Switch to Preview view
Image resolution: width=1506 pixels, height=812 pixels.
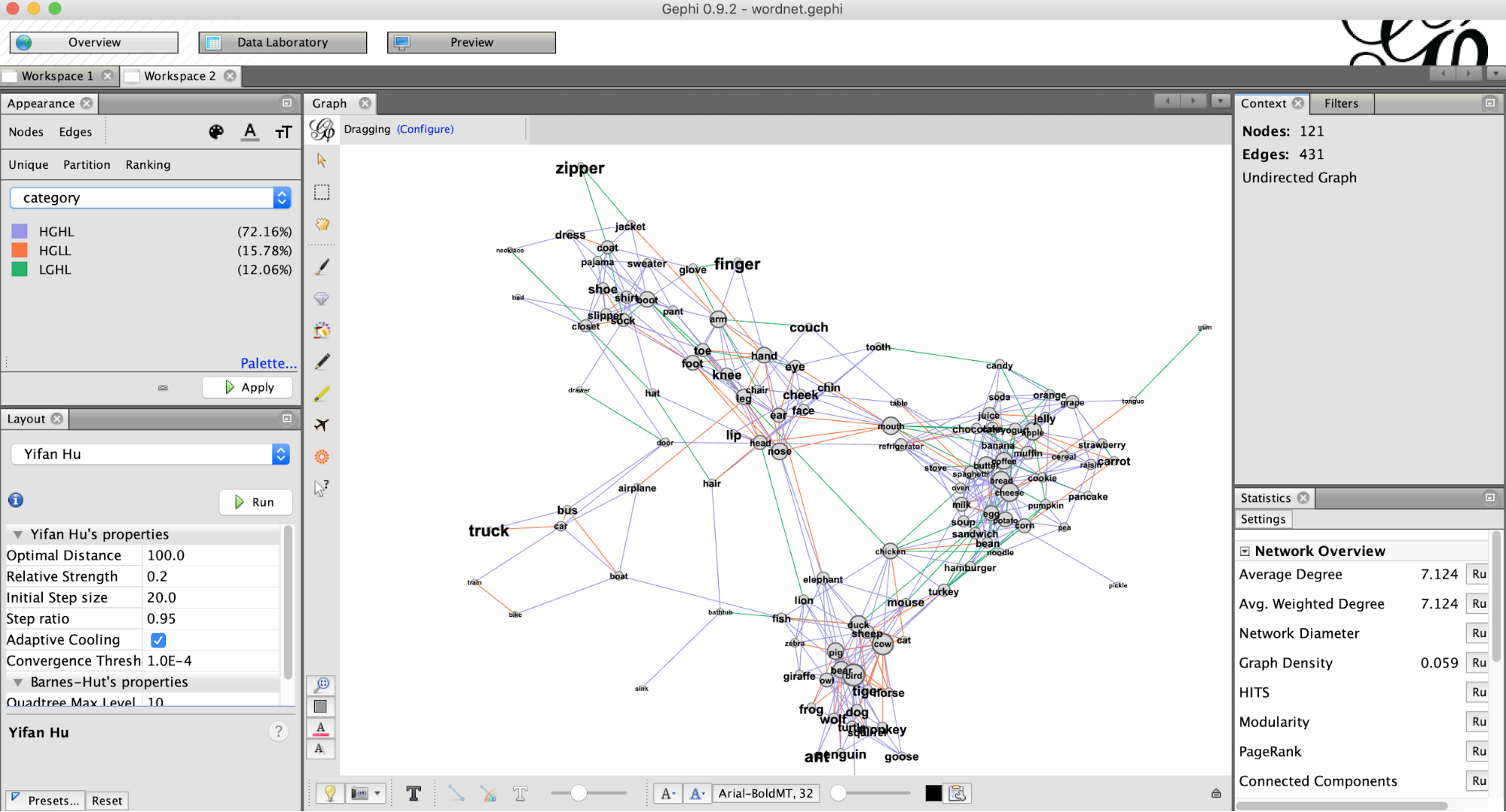click(x=472, y=43)
